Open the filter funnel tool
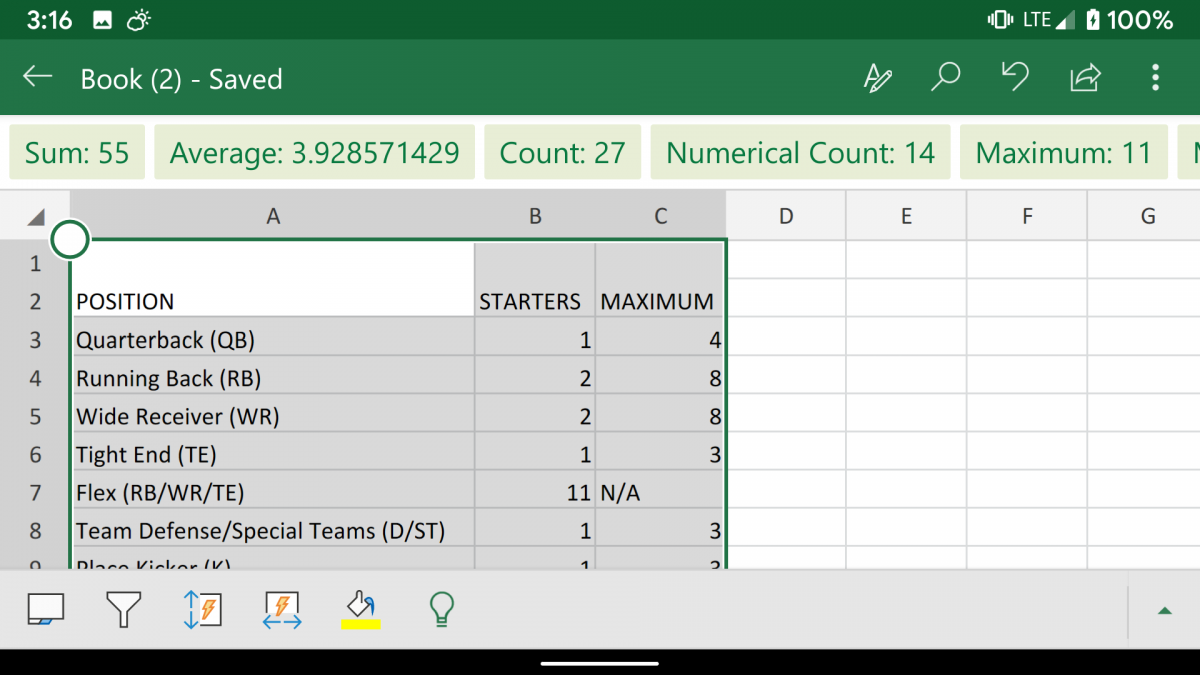The height and width of the screenshot is (675, 1200). pos(123,609)
